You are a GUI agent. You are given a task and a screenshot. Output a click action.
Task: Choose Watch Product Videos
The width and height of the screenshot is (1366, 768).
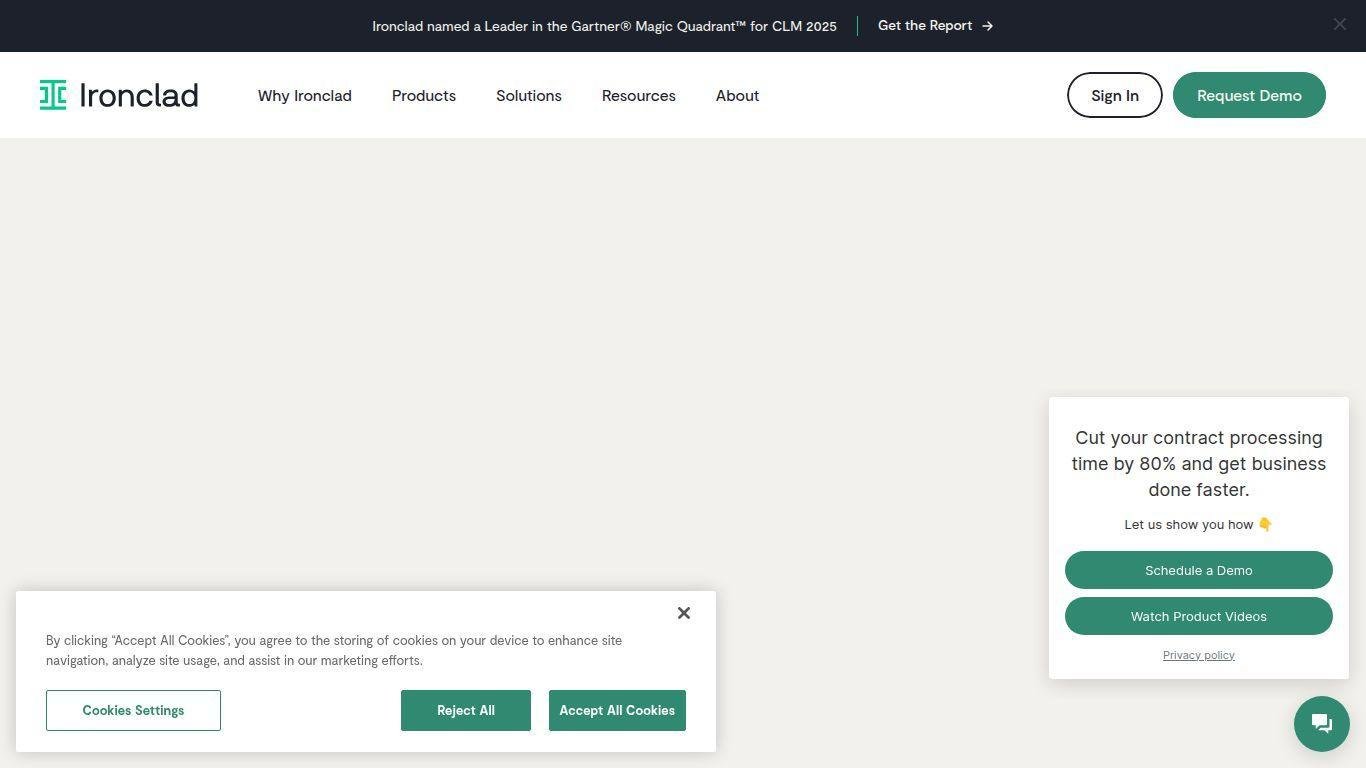[1198, 616]
